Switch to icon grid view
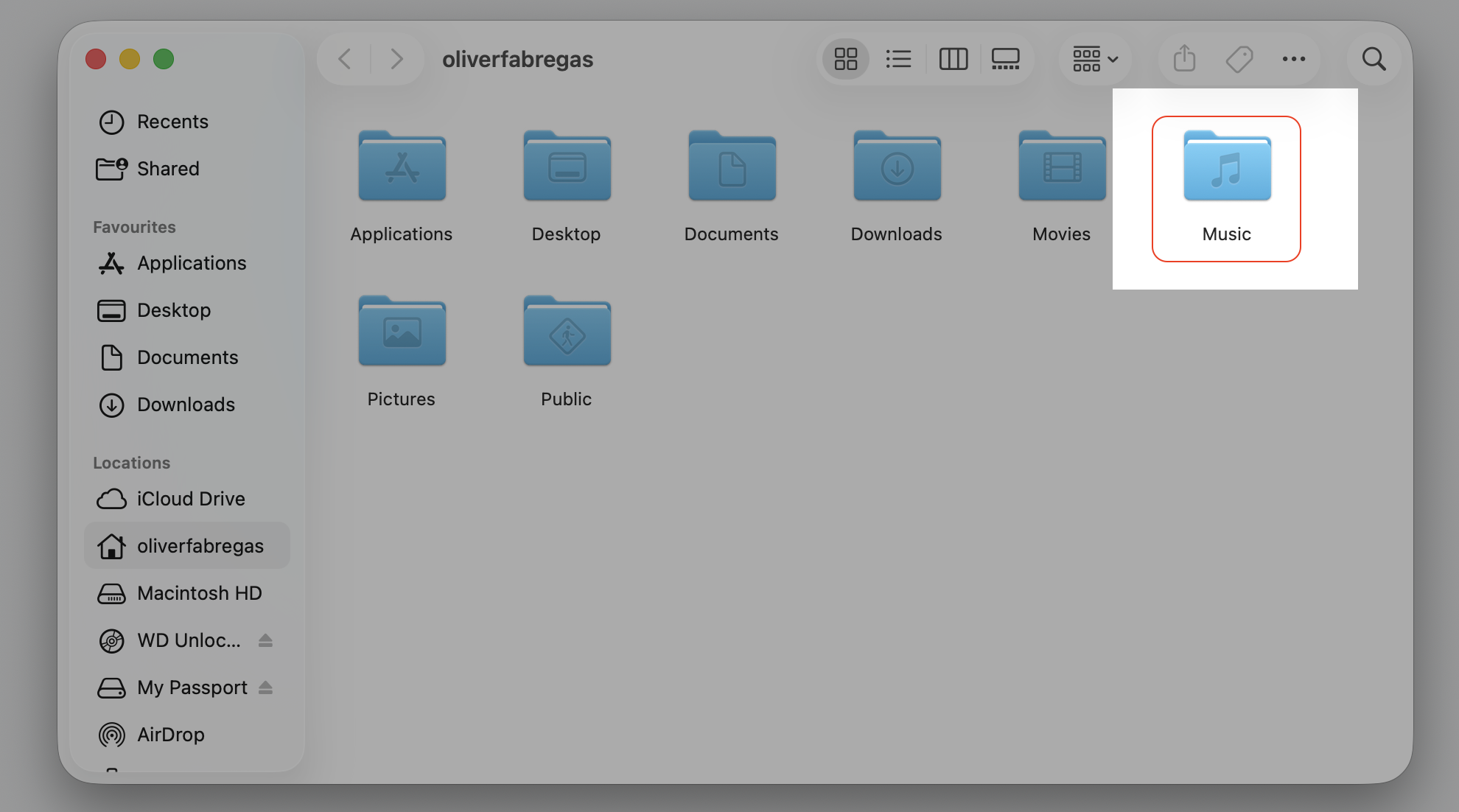 (846, 59)
